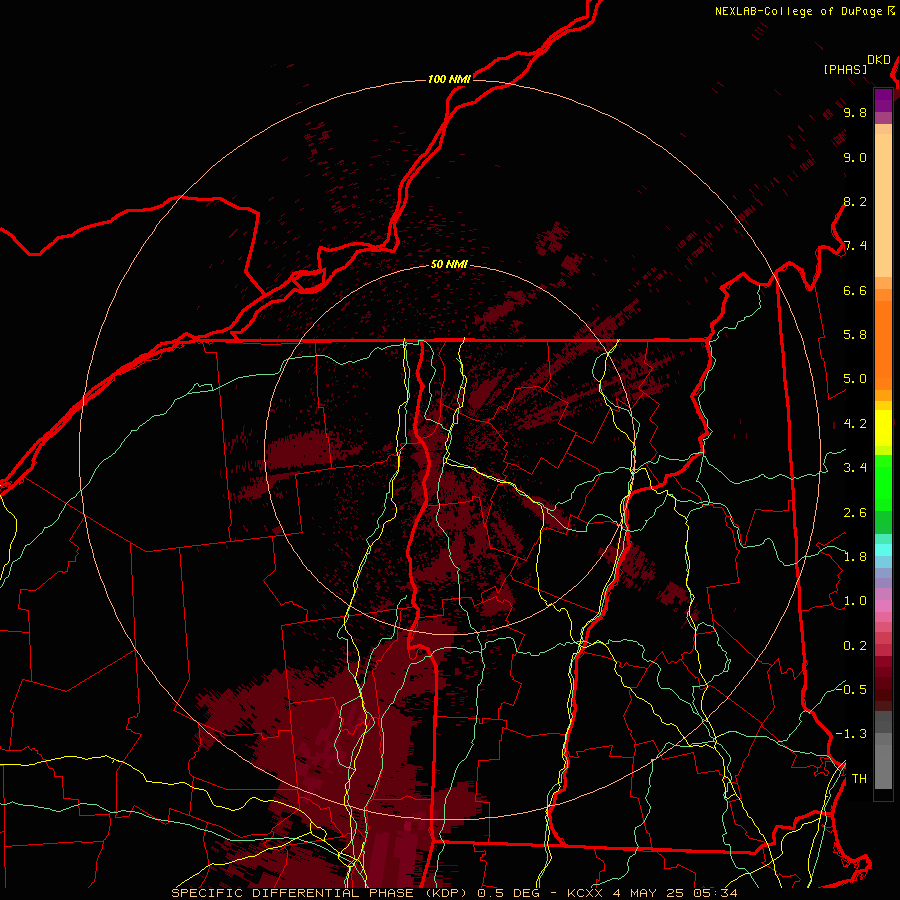Image resolution: width=900 pixels, height=900 pixels.
Task: Click the 05:34 timestamp in the caption
Action: coord(716,893)
